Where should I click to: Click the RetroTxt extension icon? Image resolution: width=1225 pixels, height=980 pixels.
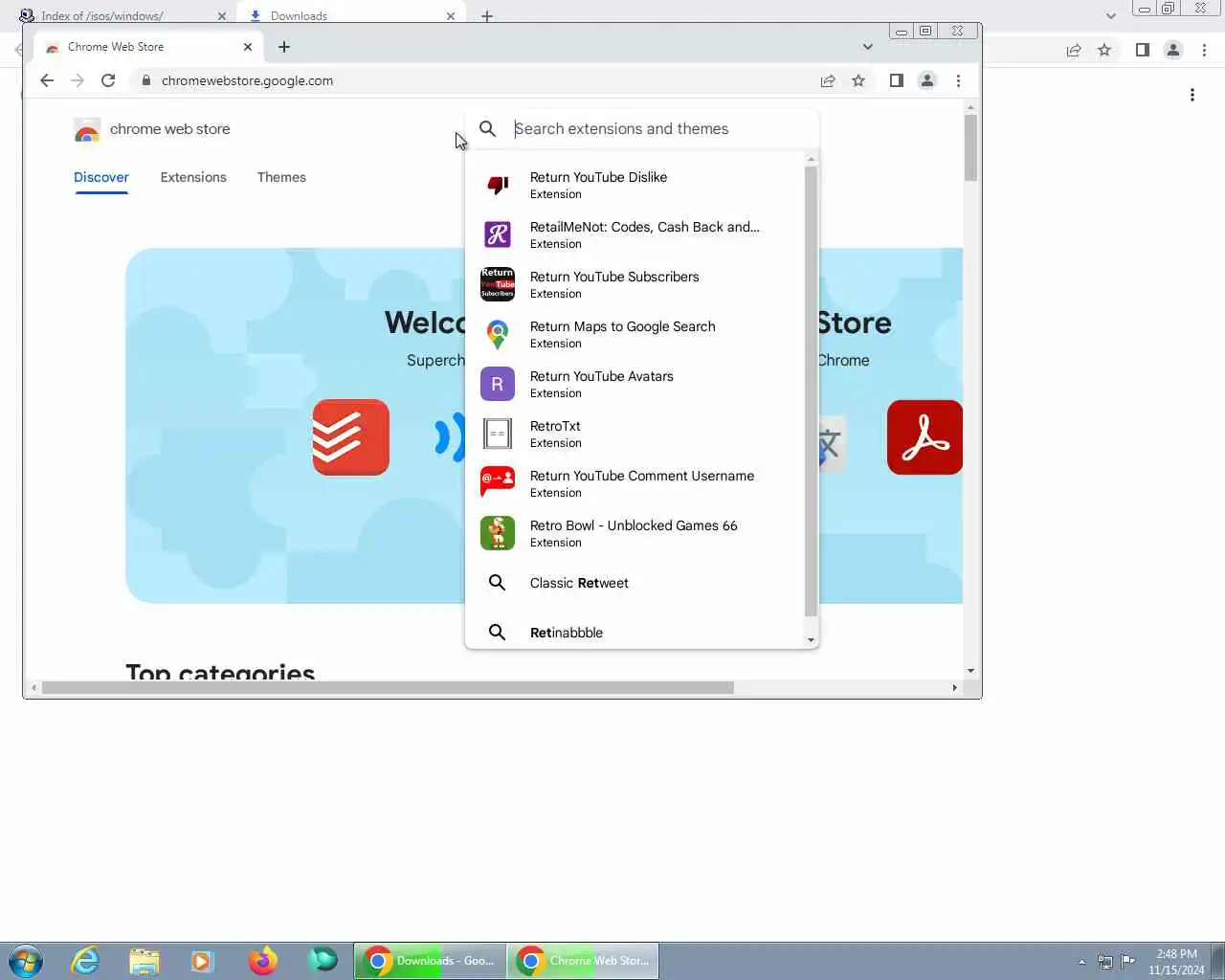(x=498, y=434)
